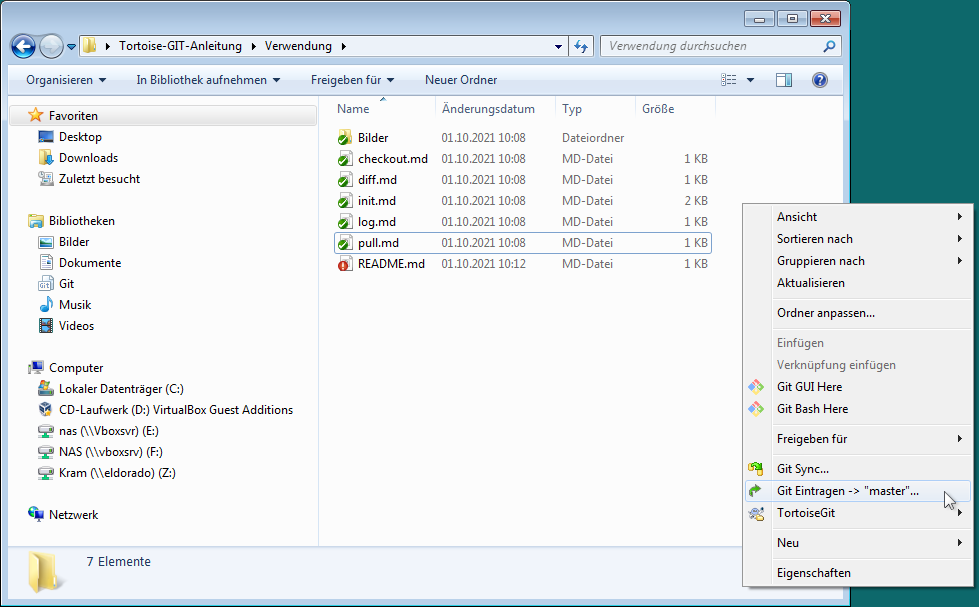Click the Refresh button beside the address bar

click(581, 46)
